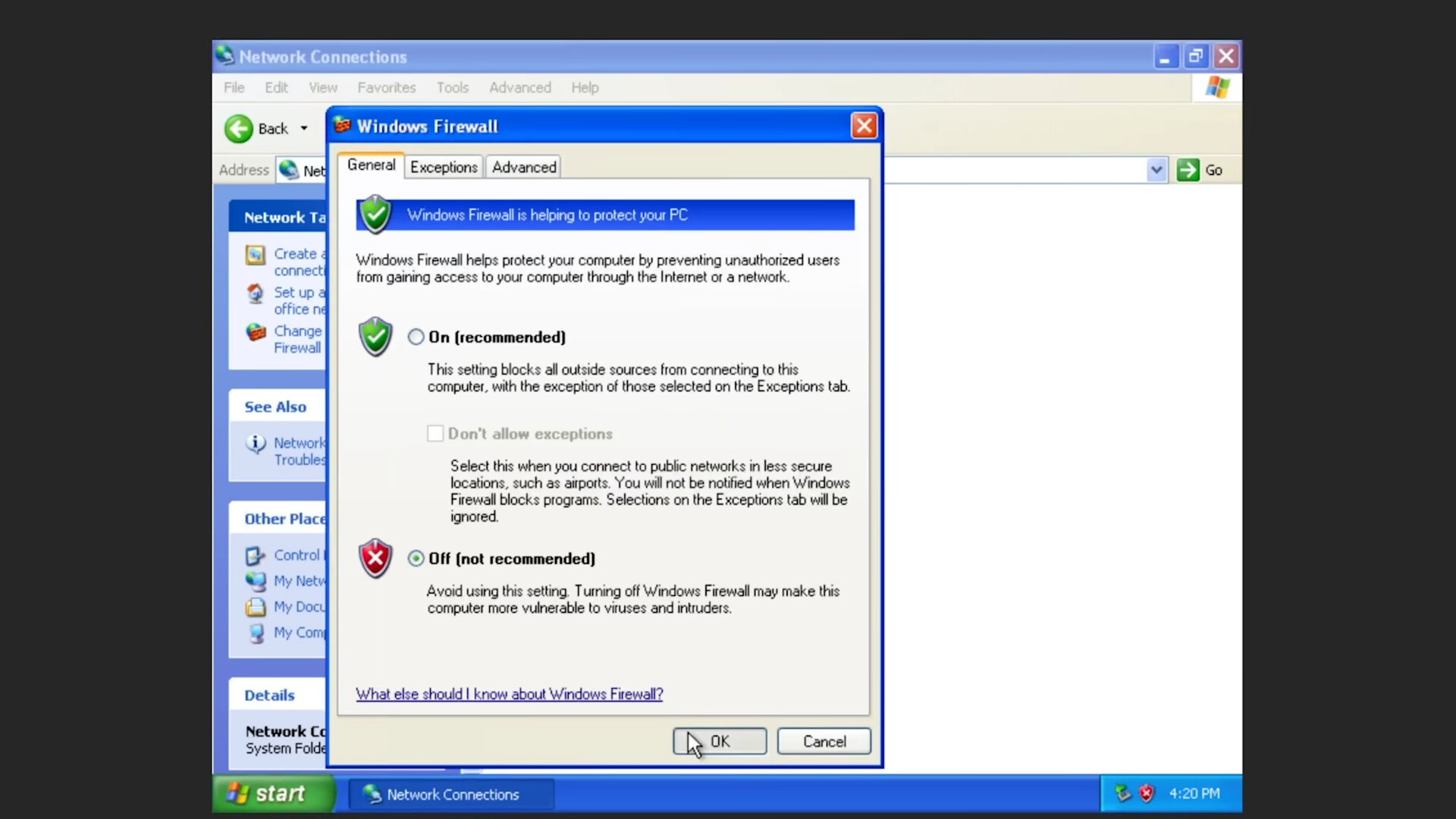Click the green shield icon in the status banner
Image resolution: width=1456 pixels, height=819 pixels.
pyautogui.click(x=375, y=215)
